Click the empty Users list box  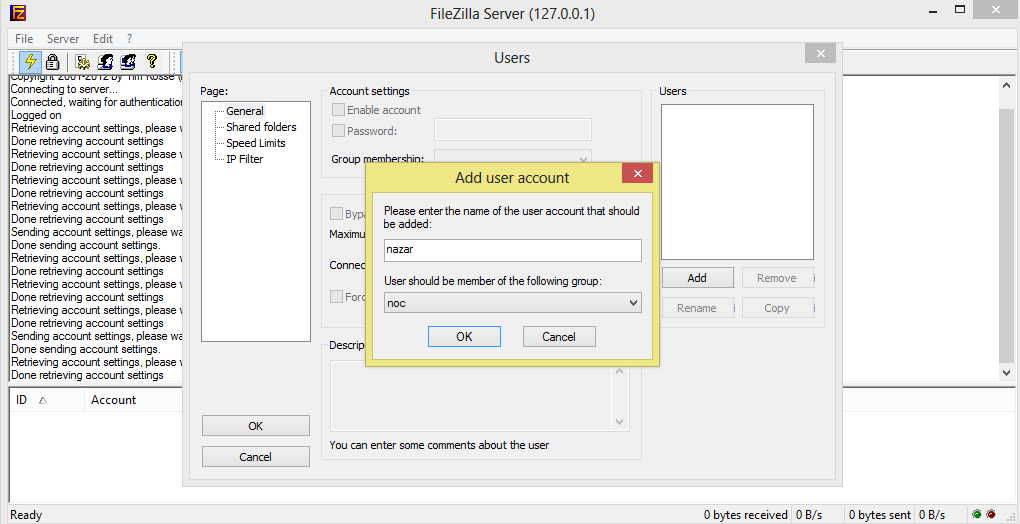pos(737,182)
